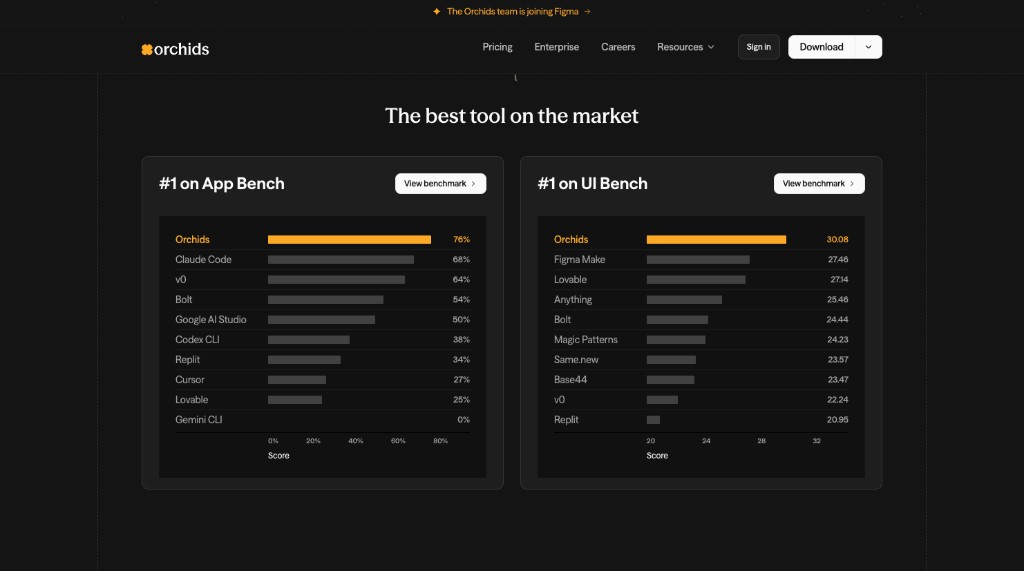Viewport: 1024px width, 571px height.
Task: Click the Magic Patterns label
Action: click(x=585, y=340)
